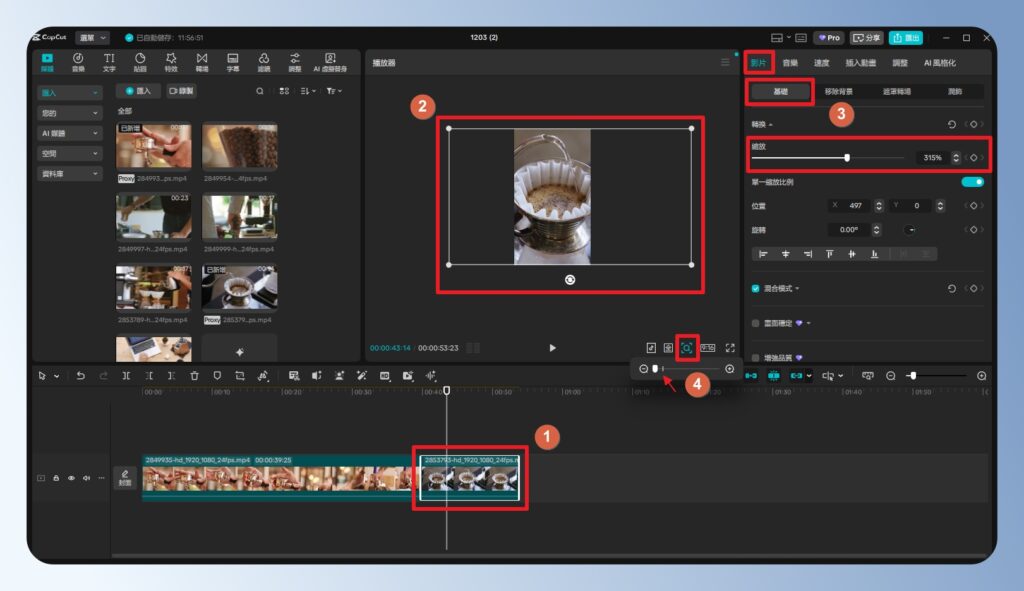Click the scale (縮放) slider handle
1024x591 pixels.
[x=847, y=157]
